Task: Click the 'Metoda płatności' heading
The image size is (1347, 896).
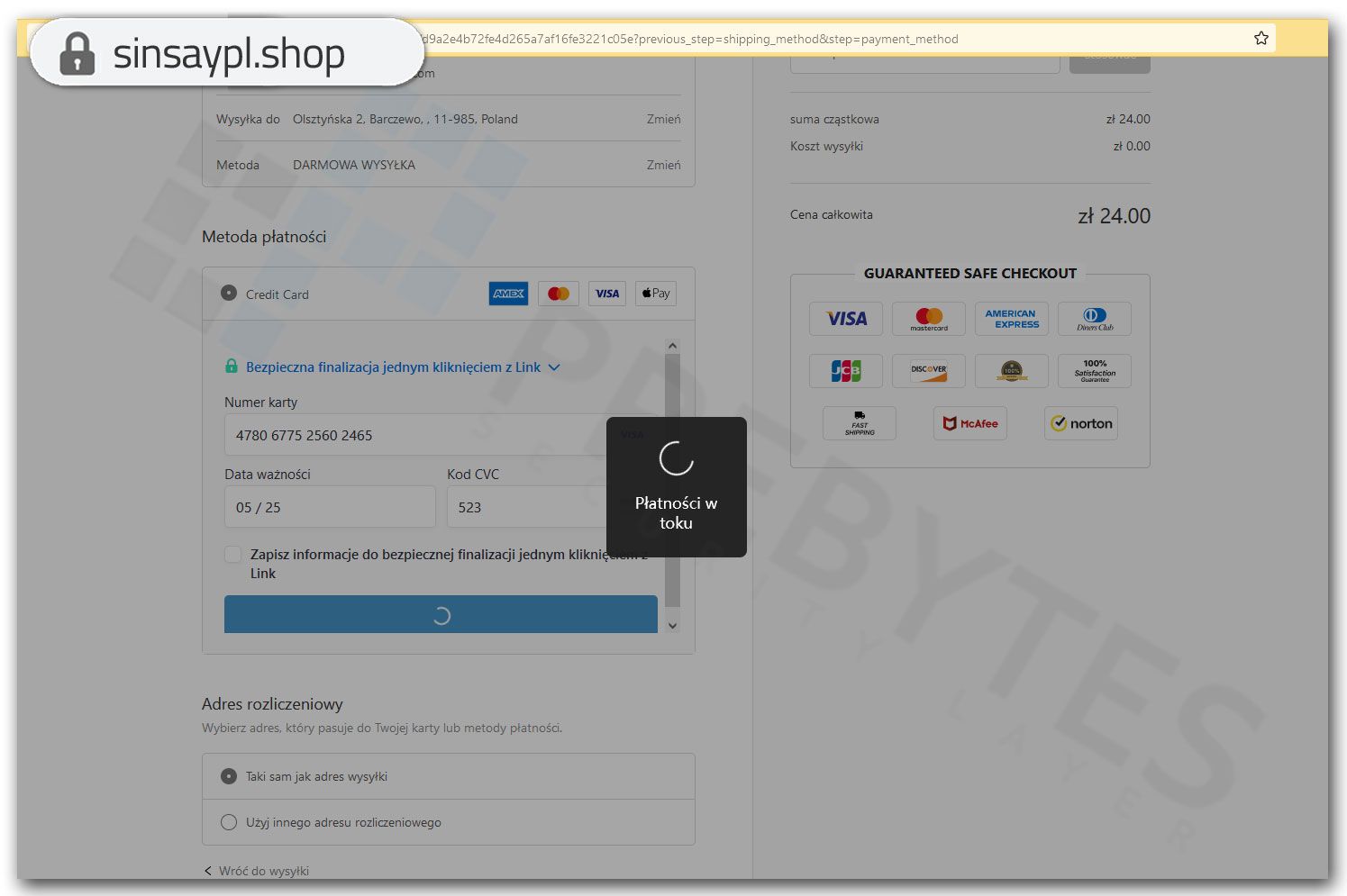Action: 264,237
